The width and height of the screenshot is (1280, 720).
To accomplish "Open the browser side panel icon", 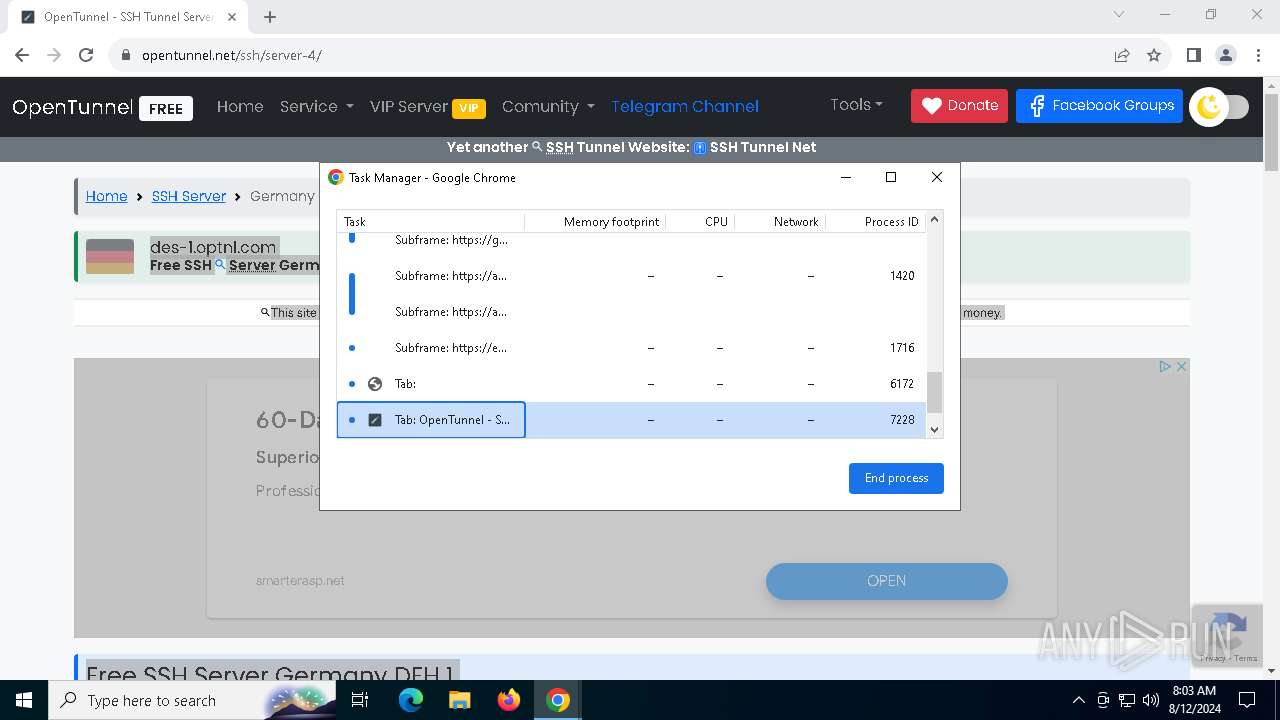I will 1193,55.
